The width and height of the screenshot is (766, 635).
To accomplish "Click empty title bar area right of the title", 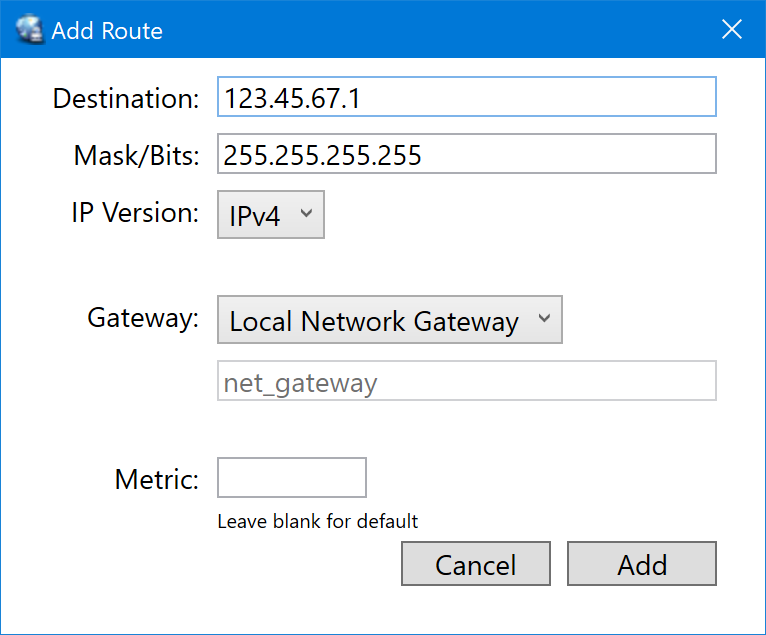I will 440,30.
